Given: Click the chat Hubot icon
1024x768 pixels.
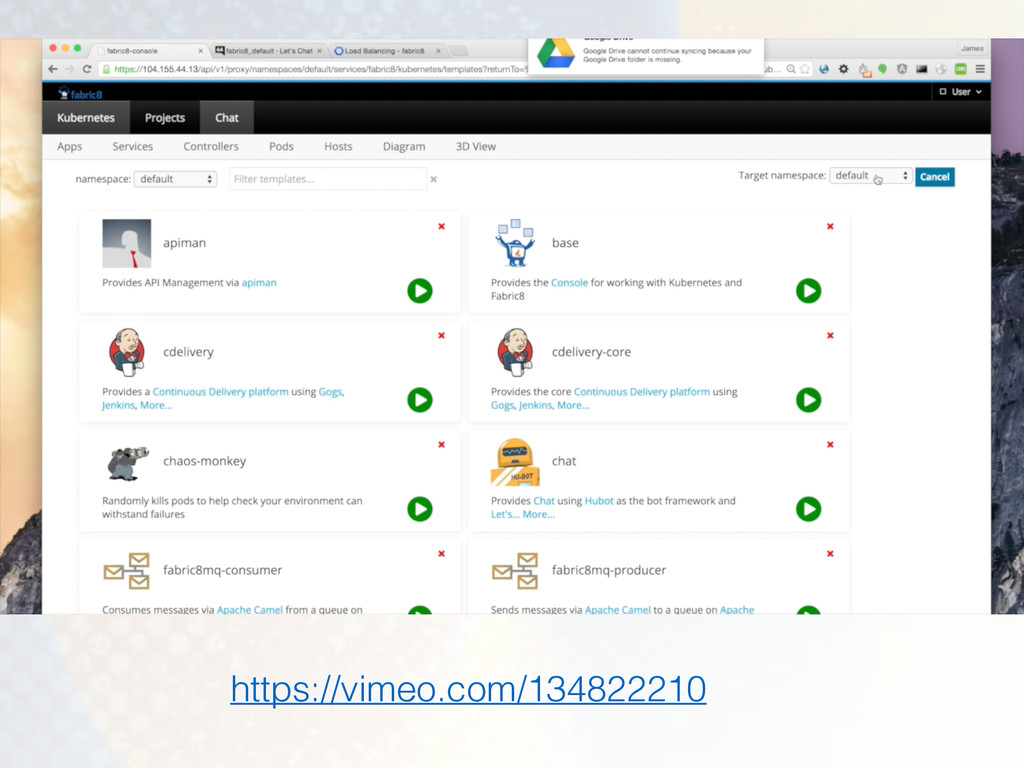Looking at the screenshot, I should (x=515, y=462).
